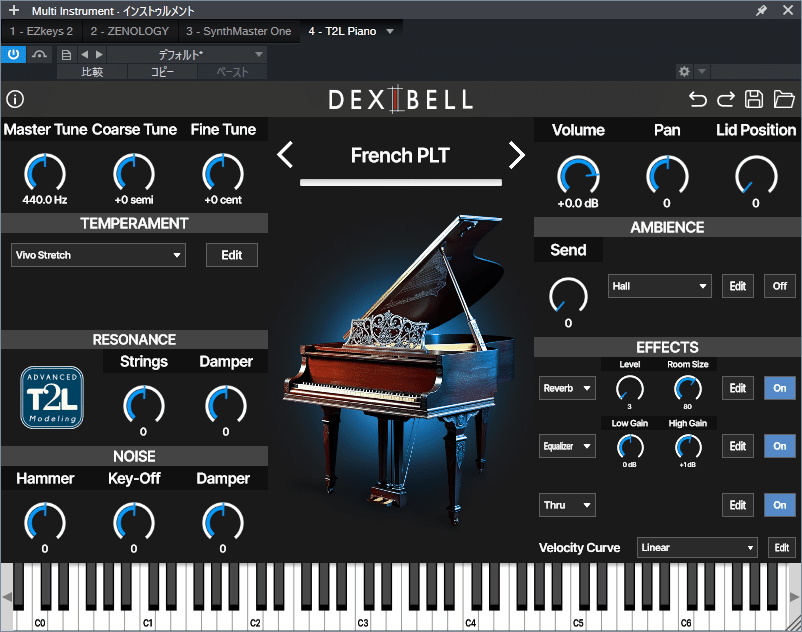Click the preset list document icon
This screenshot has width=802, height=632.
(x=66, y=54)
